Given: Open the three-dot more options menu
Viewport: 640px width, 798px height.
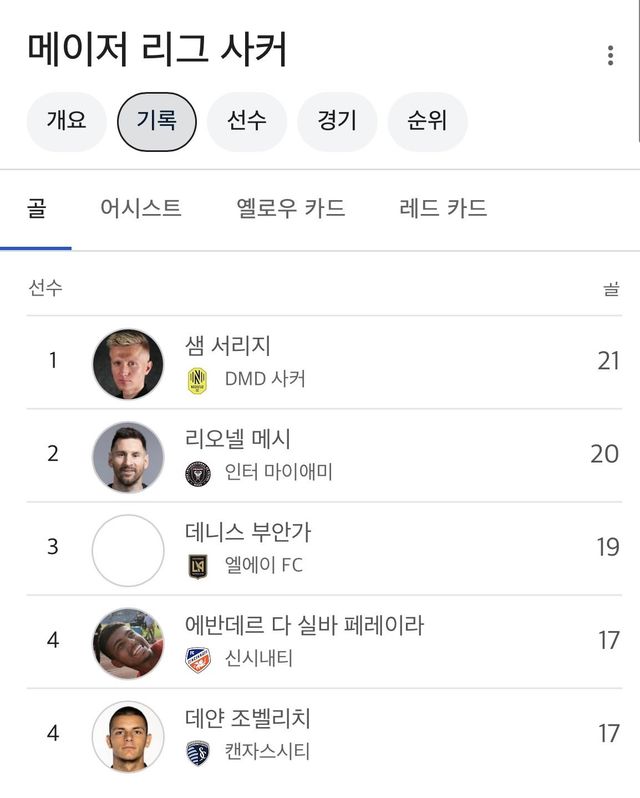Looking at the screenshot, I should pos(610,56).
